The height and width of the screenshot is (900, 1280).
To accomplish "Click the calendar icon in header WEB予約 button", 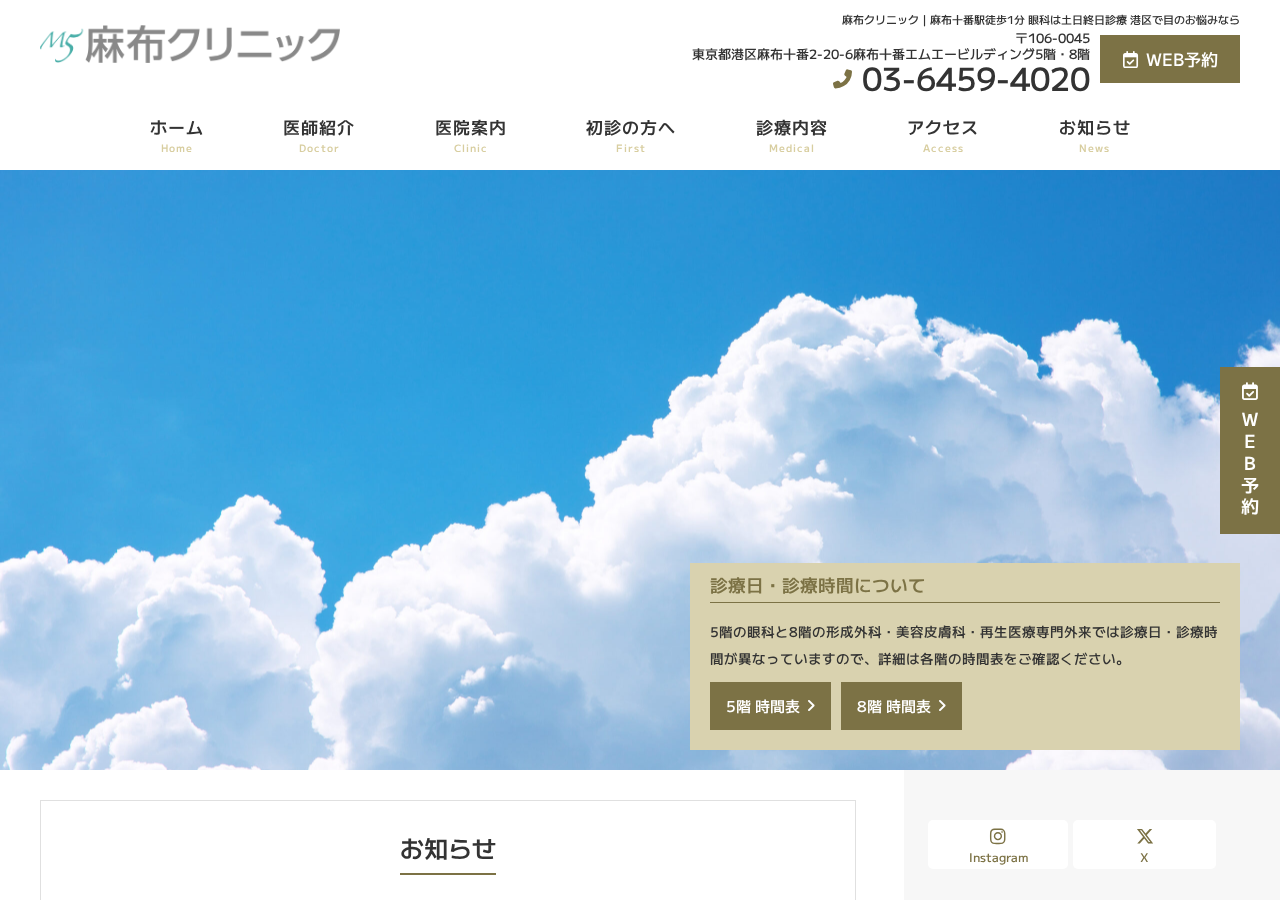I will point(1130,60).
